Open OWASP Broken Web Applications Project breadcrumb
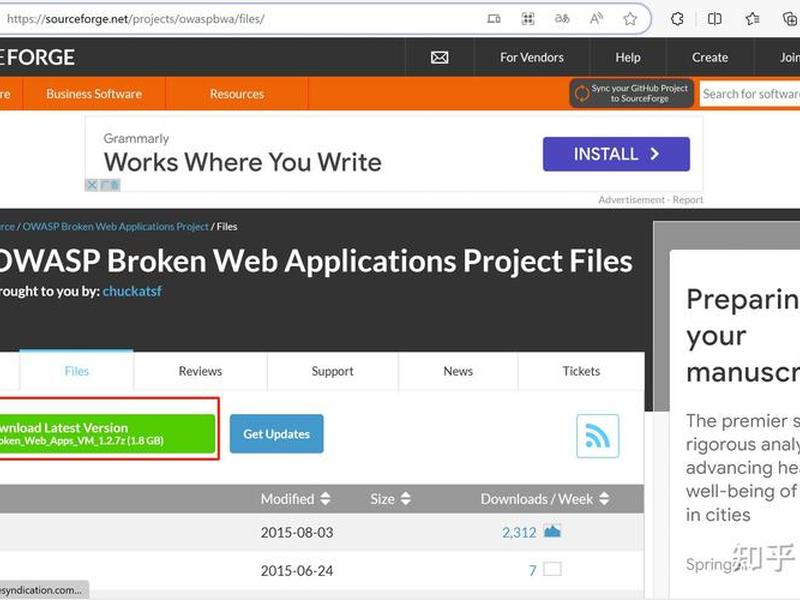This screenshot has height=600, width=800. click(x=115, y=227)
